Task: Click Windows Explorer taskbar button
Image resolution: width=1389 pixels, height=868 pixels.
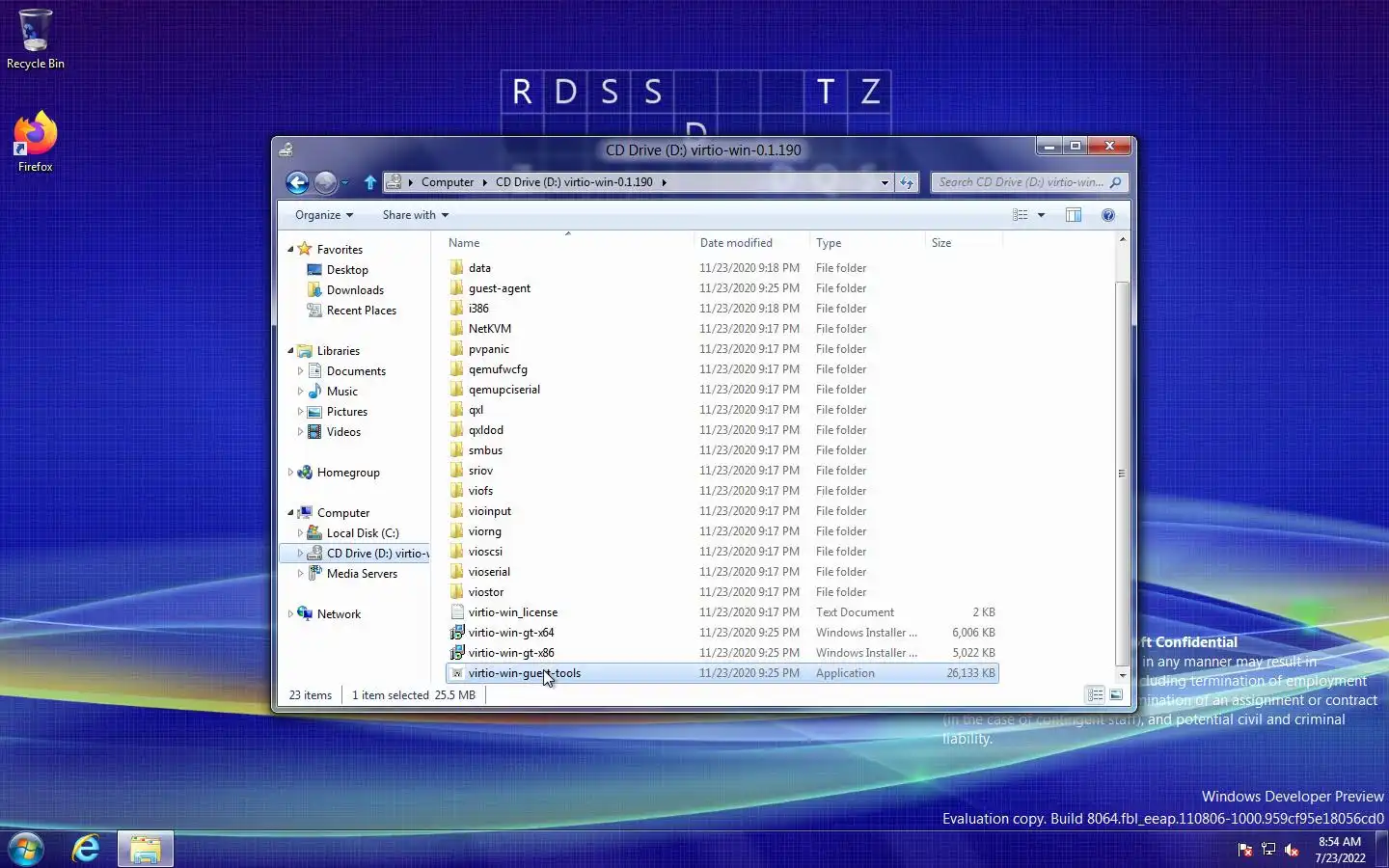Action: [x=146, y=849]
